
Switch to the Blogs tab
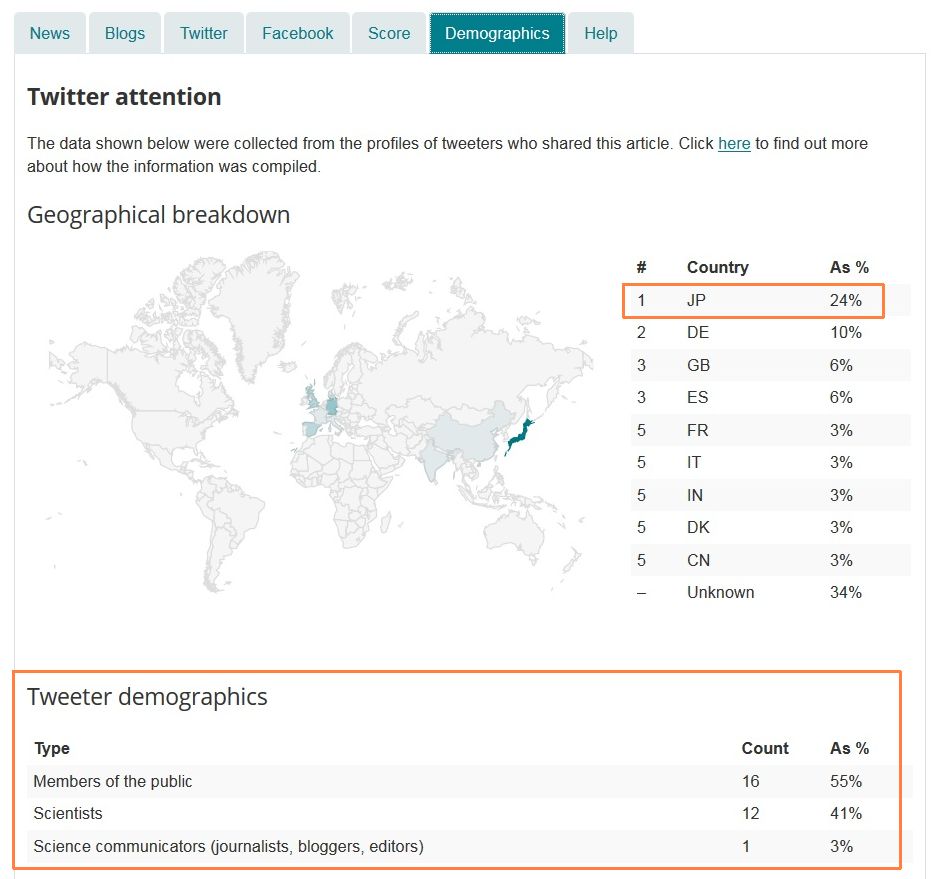coord(125,33)
